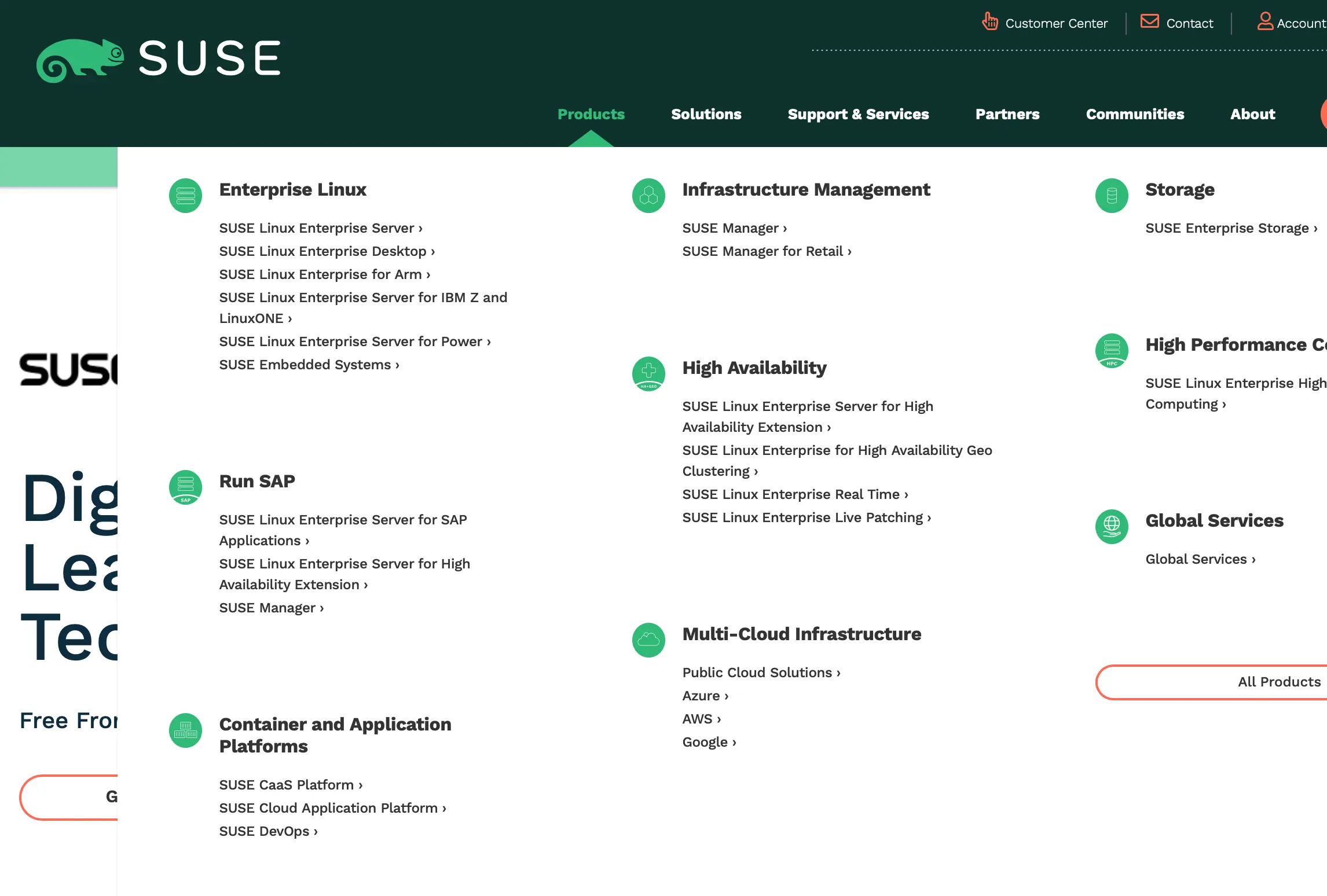This screenshot has height=896, width=1327.
Task: Click the All Products button
Action: click(x=1278, y=682)
